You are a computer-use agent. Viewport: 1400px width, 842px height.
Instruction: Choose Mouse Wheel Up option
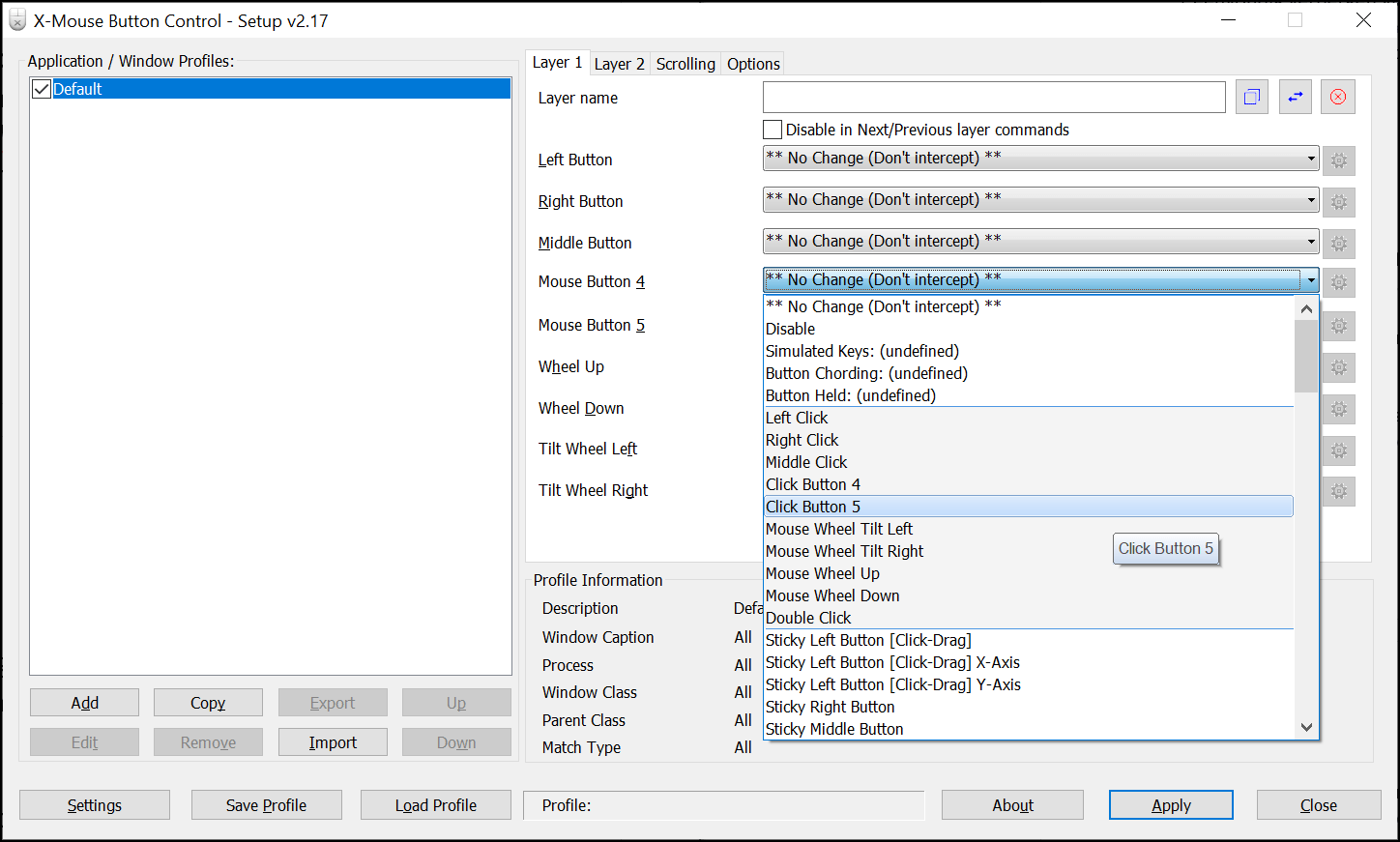[1029, 573]
